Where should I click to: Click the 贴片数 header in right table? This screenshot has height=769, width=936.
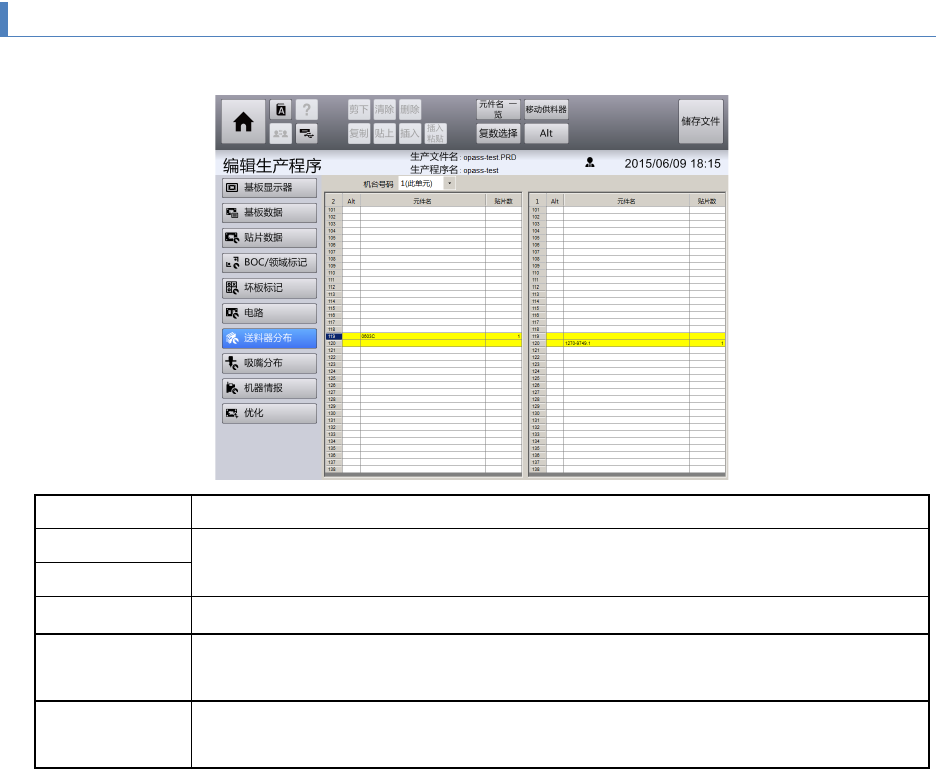[707, 201]
